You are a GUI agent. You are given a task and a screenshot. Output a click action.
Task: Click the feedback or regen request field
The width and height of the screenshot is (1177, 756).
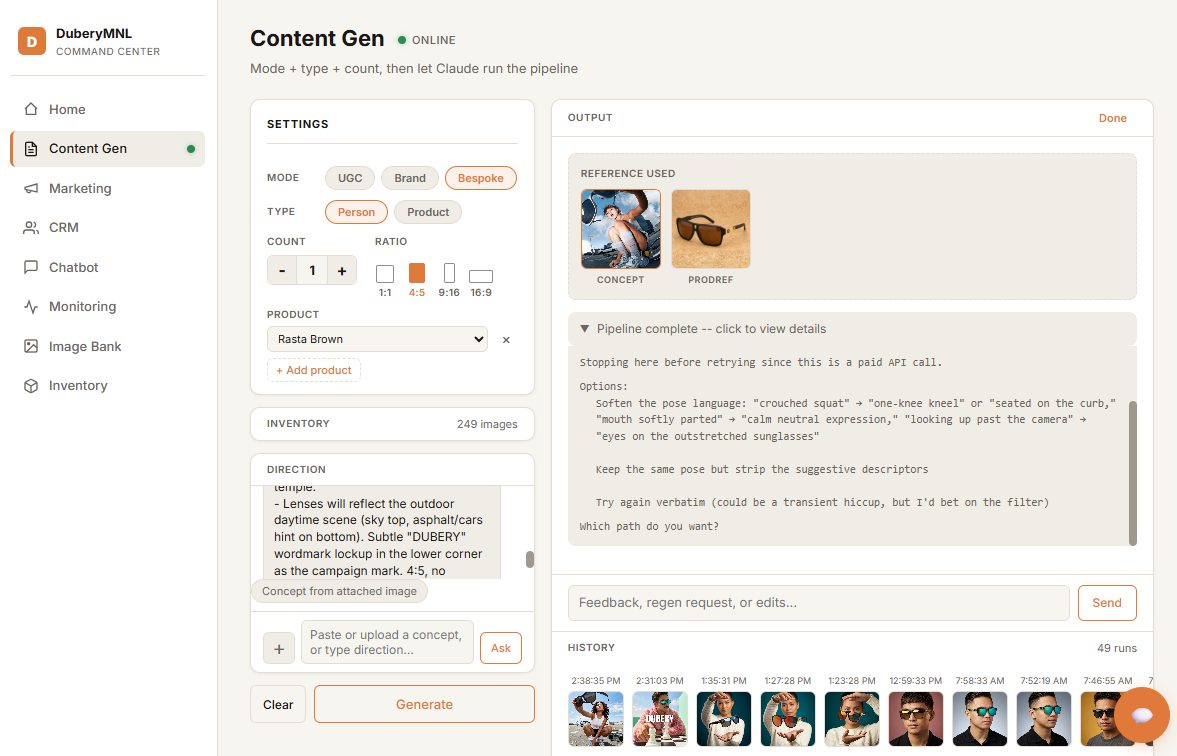pyautogui.click(x=818, y=603)
